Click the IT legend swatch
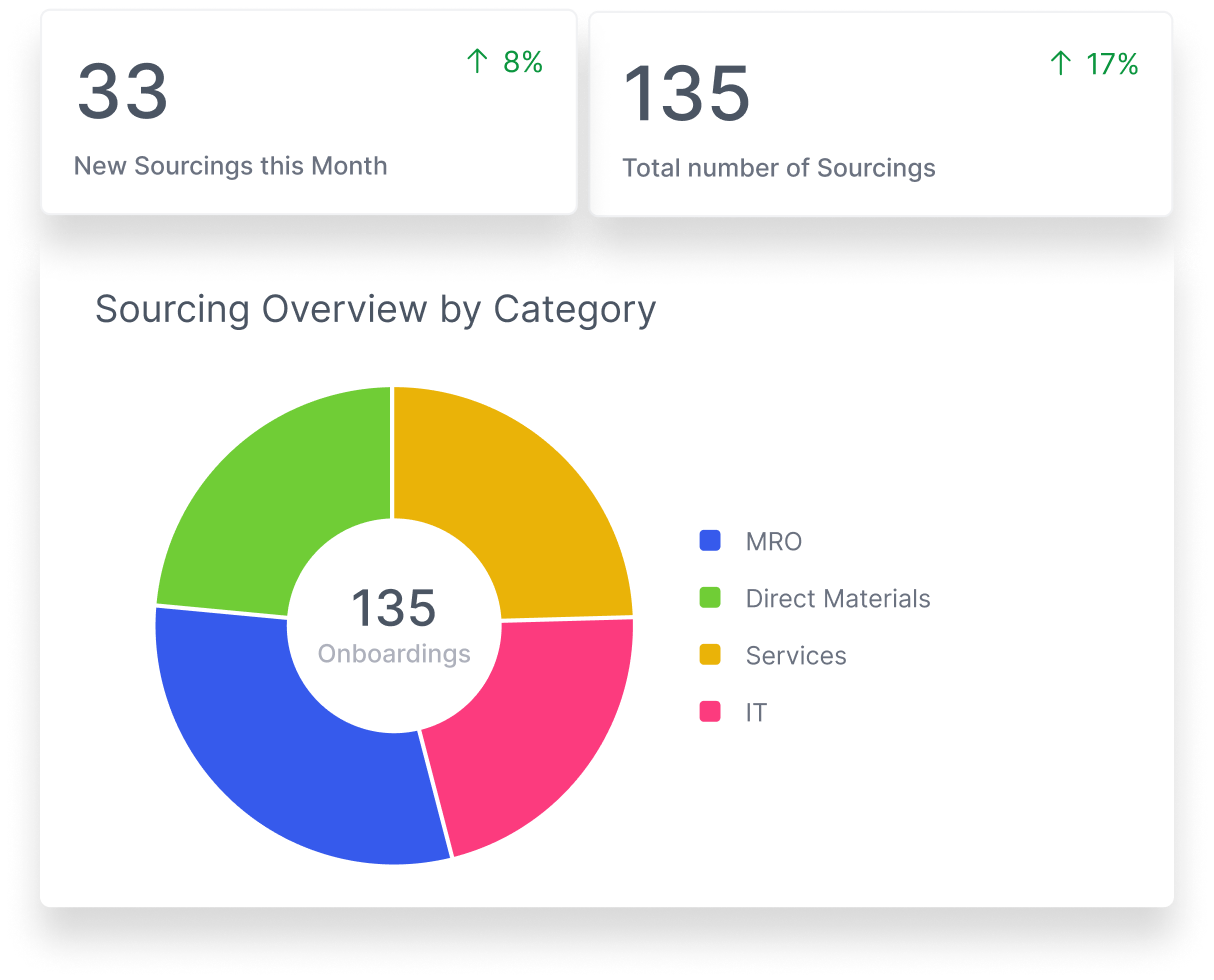This screenshot has height=980, width=1214. 709,712
